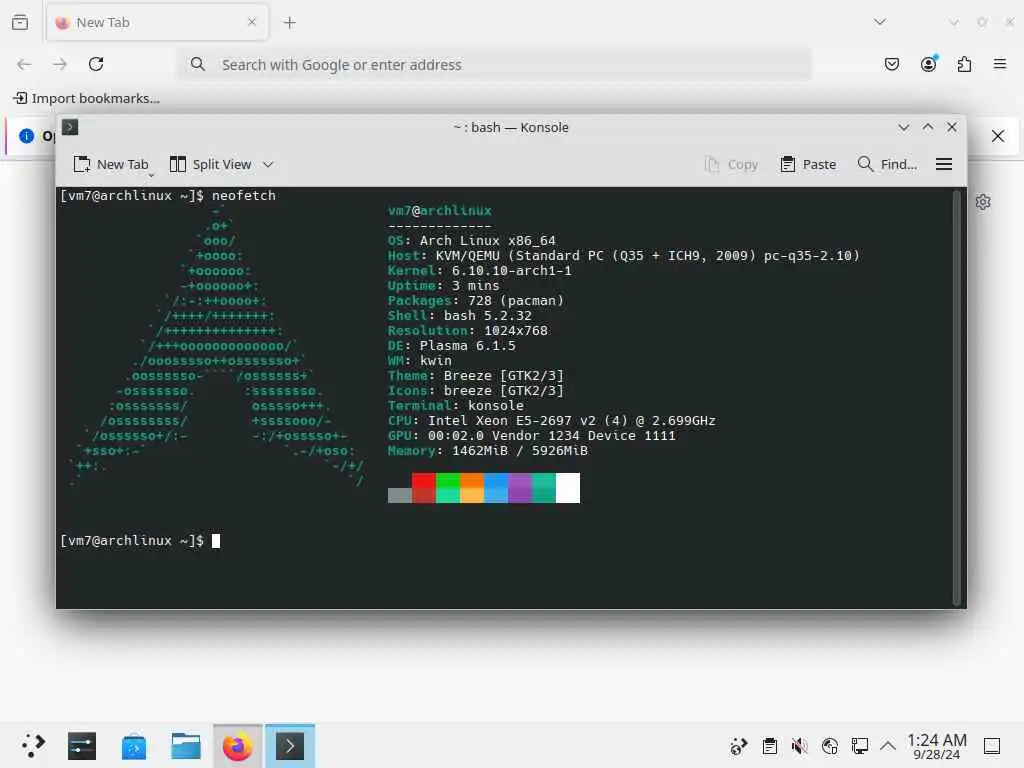1024x768 pixels.
Task: Open the clock showing 1:24 AM
Action: click(x=936, y=746)
